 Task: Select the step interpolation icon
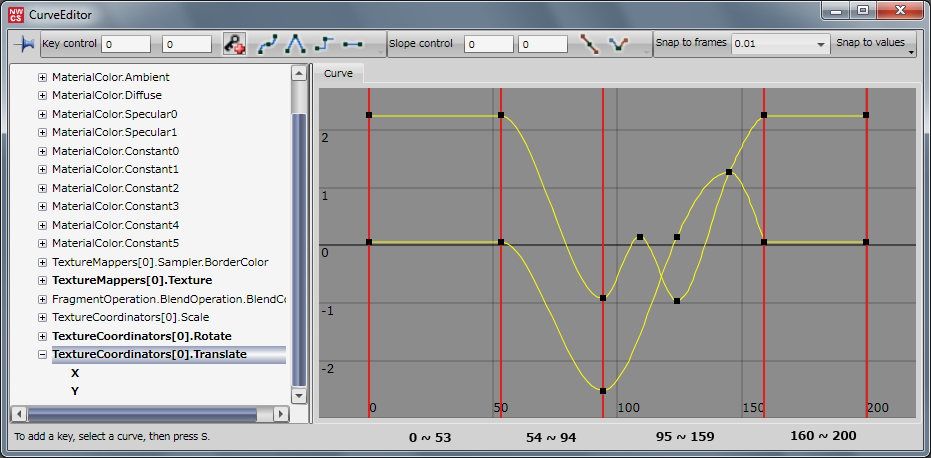tap(323, 45)
